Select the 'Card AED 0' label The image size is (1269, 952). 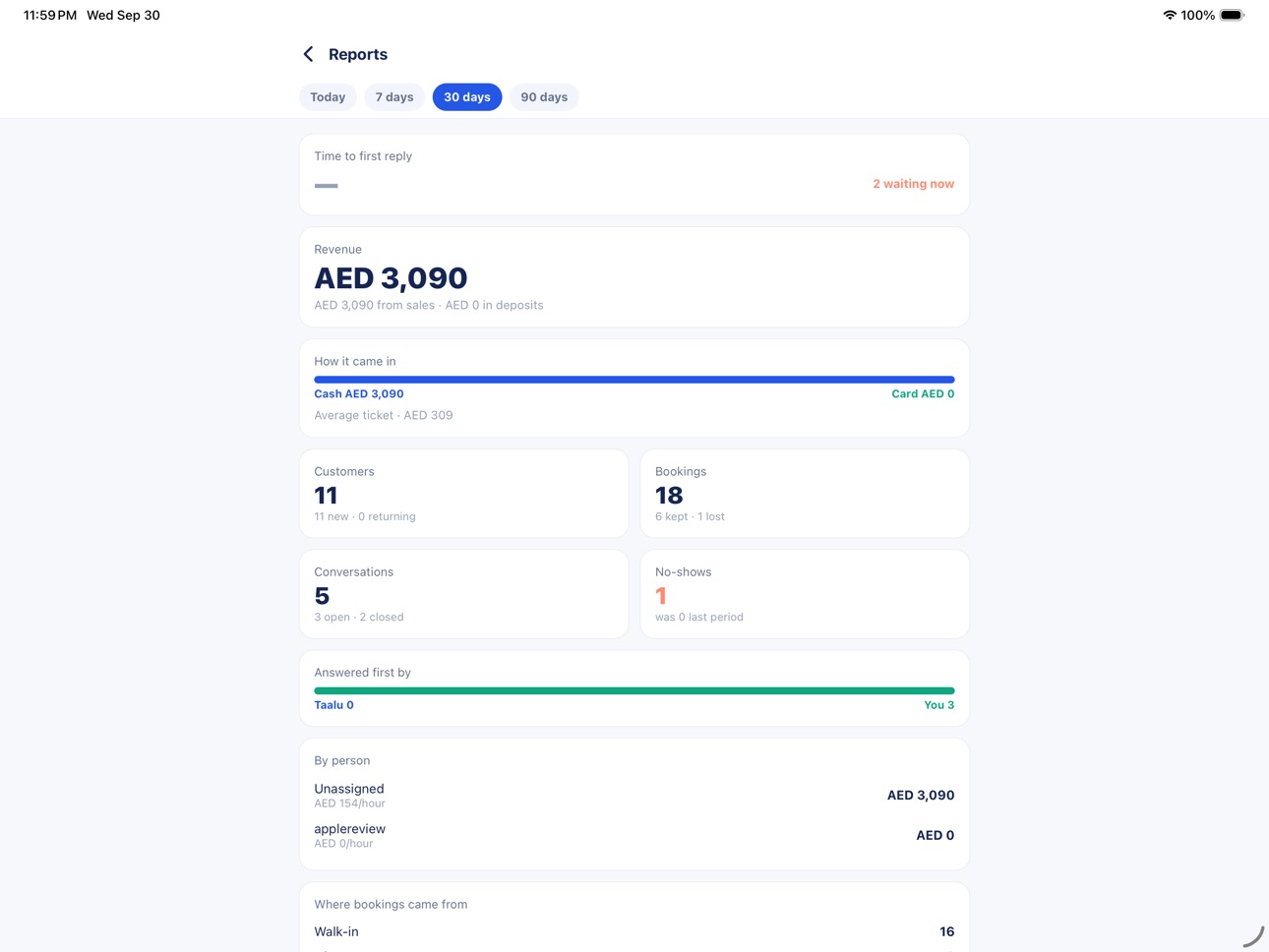(923, 393)
